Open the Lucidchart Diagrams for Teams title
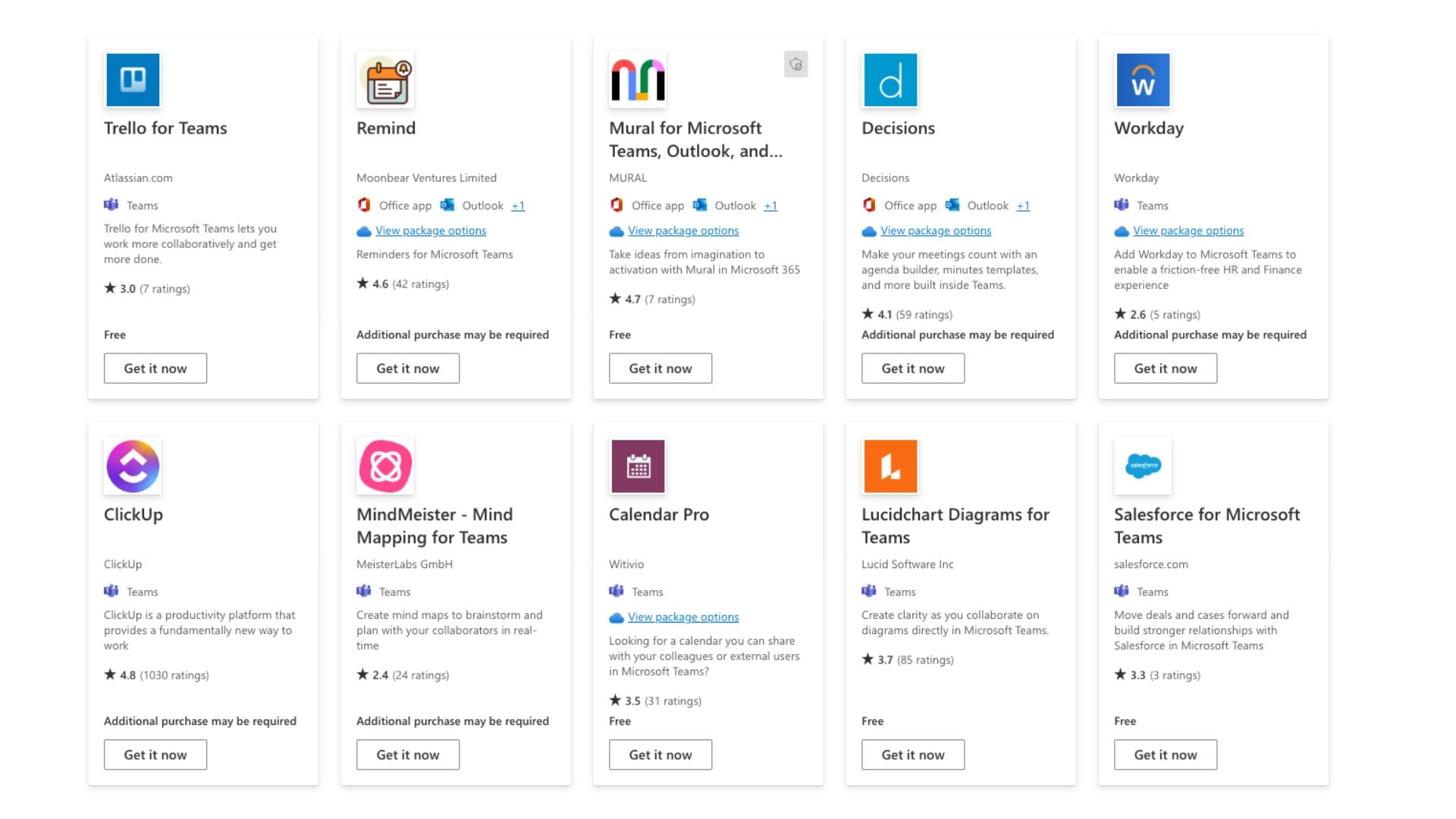 [955, 526]
